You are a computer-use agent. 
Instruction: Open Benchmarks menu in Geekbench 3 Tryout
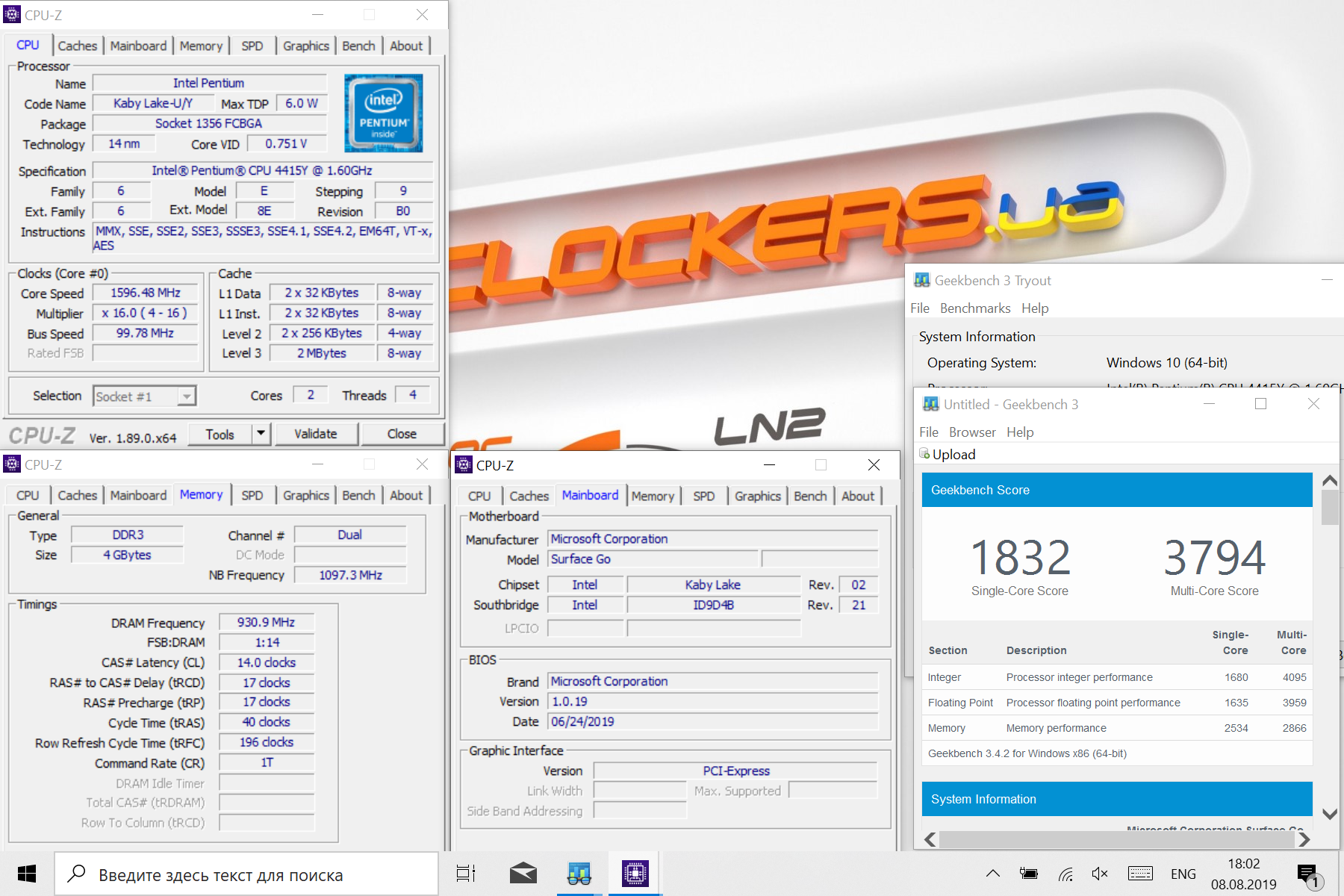(975, 308)
